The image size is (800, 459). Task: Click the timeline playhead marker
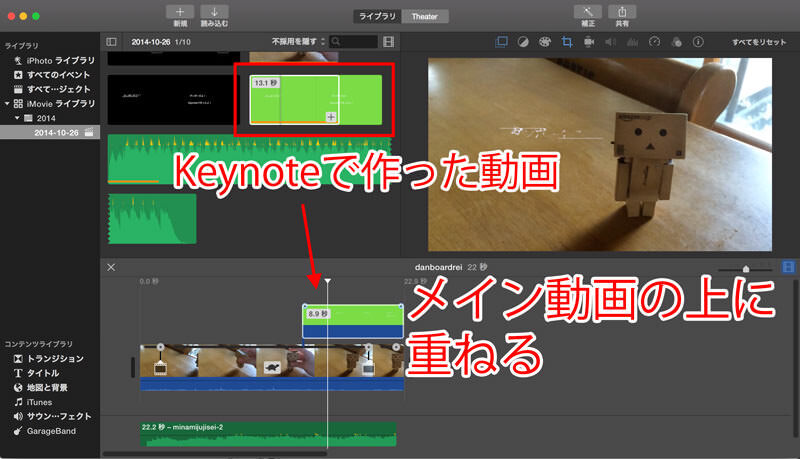(x=328, y=281)
